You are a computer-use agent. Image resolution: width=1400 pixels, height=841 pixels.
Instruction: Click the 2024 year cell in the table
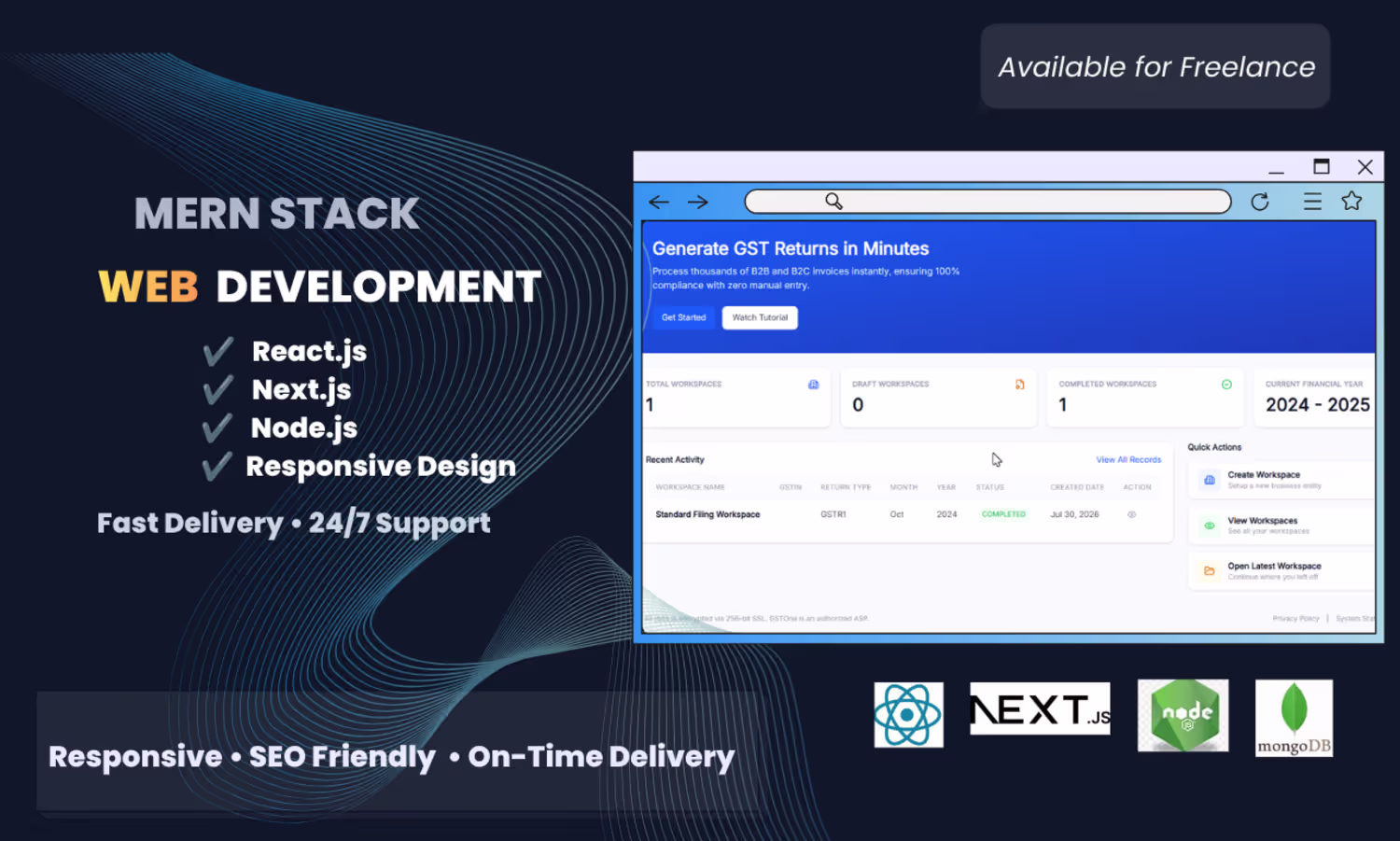(x=946, y=514)
